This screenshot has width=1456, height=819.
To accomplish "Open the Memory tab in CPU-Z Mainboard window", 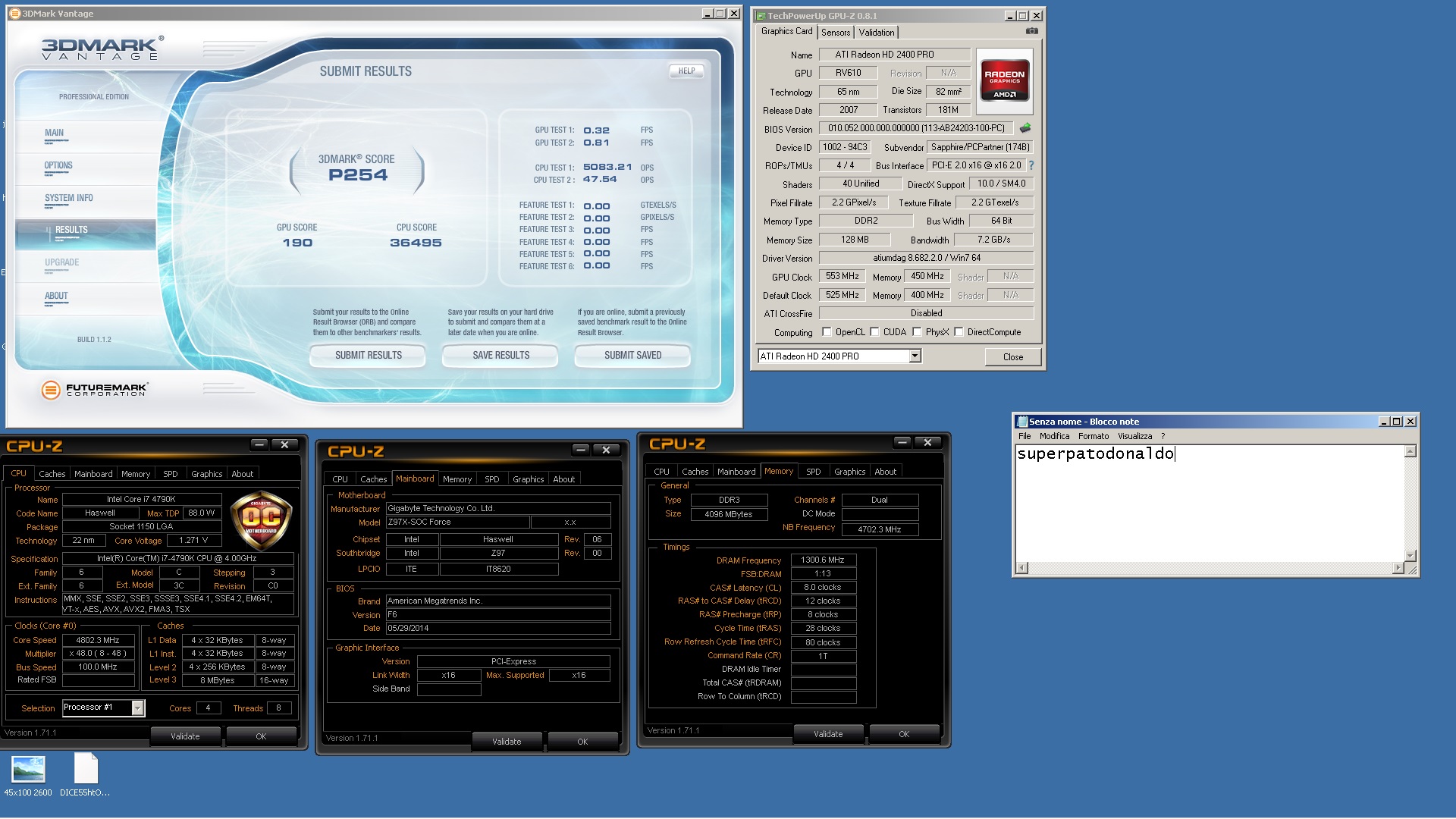I will (457, 479).
